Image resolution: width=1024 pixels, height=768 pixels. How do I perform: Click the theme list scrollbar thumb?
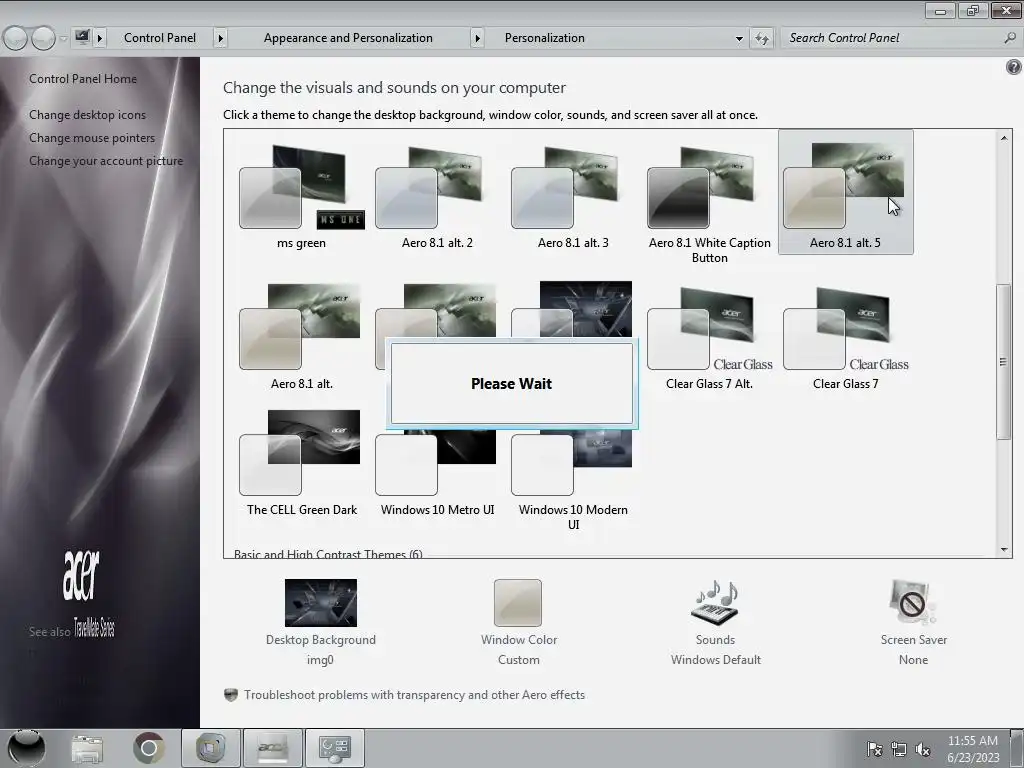(1004, 362)
